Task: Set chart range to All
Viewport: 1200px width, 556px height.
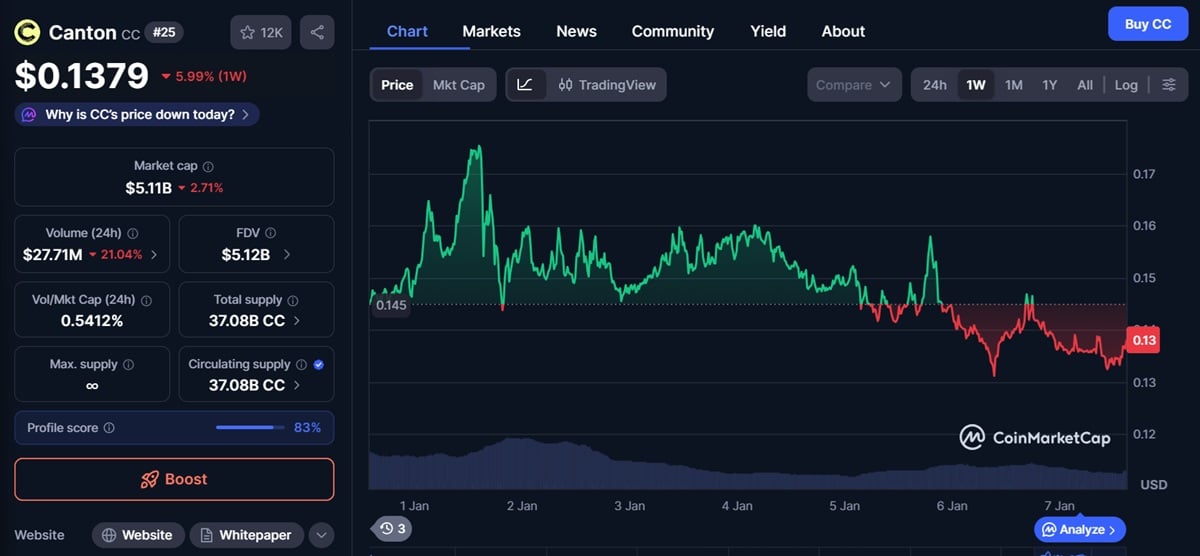Action: click(x=1085, y=85)
